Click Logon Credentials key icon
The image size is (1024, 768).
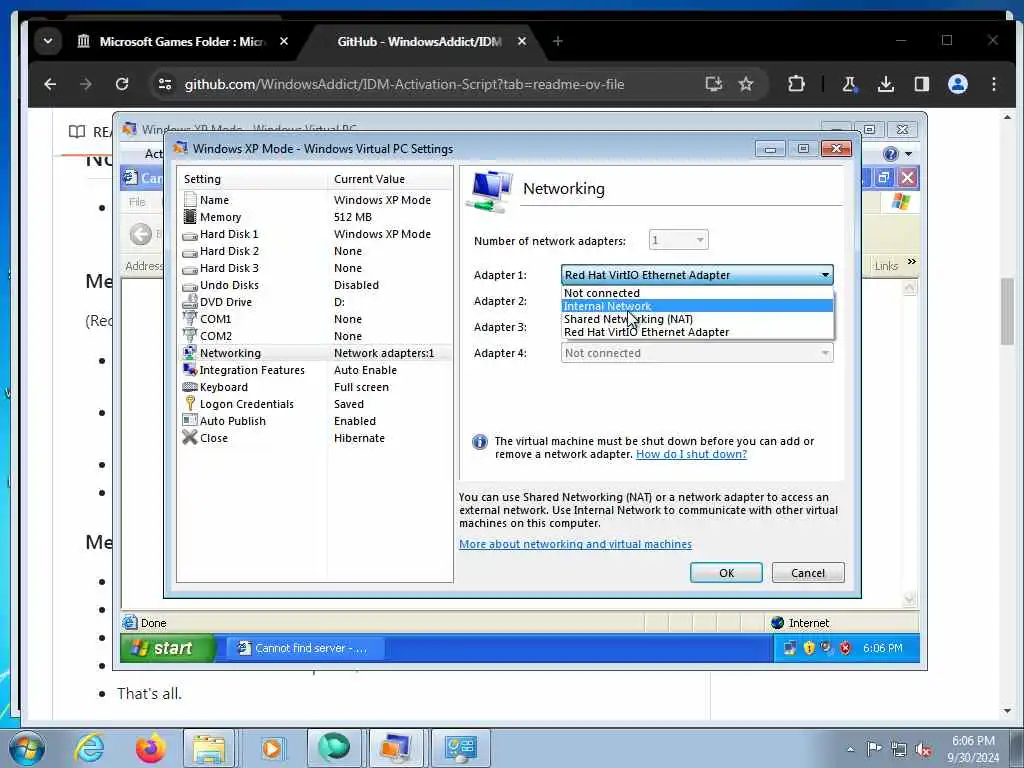pos(189,404)
